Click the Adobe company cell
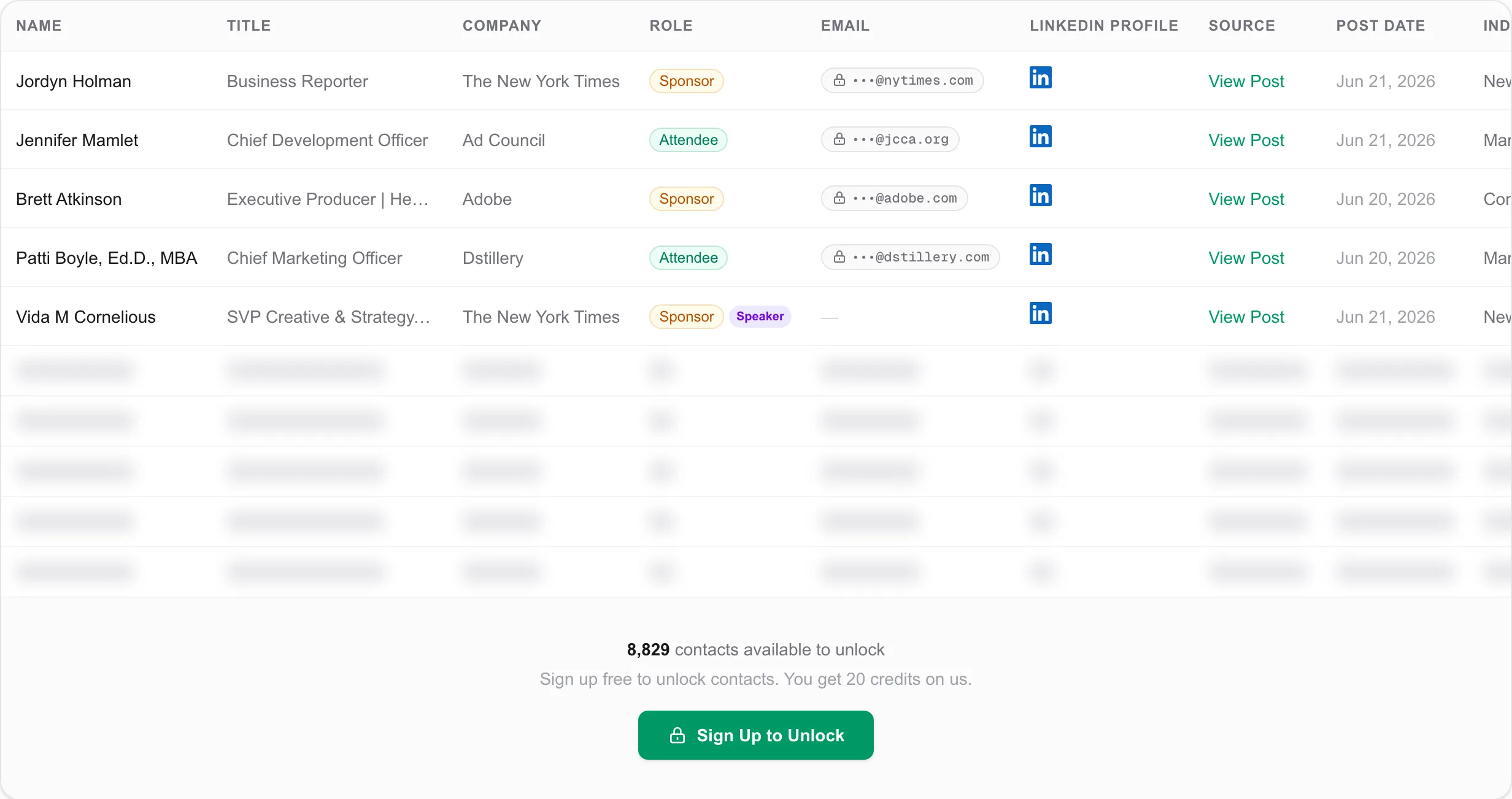 487,199
